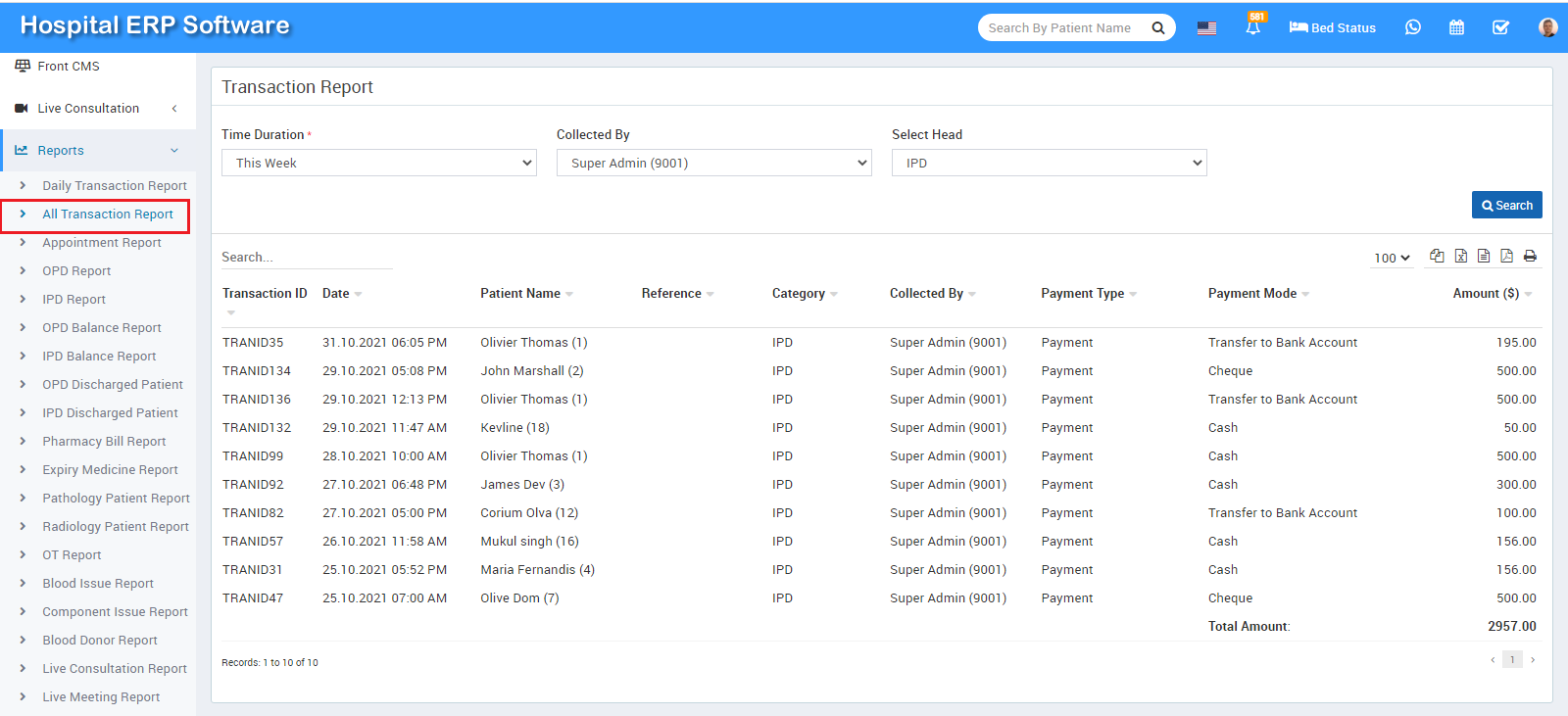Viewport: 1568px width, 716px height.
Task: Click the Reference column header
Action: [677, 293]
